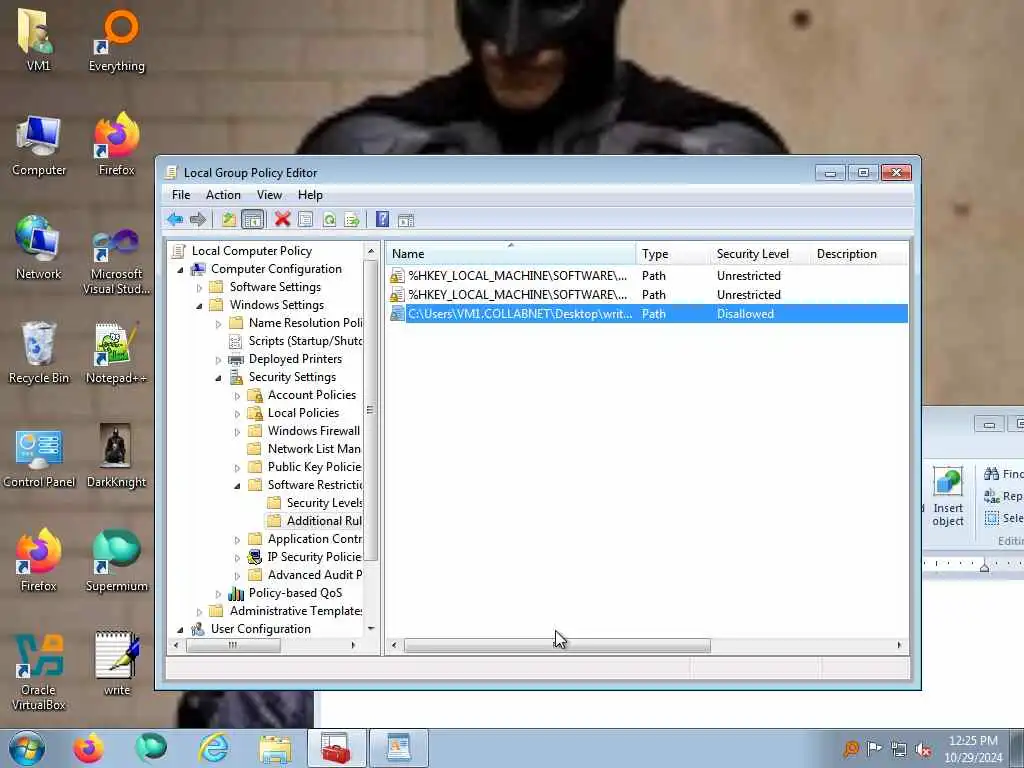Click the list pane horizontal scrollbar thumb
1024x768 pixels.
557,645
